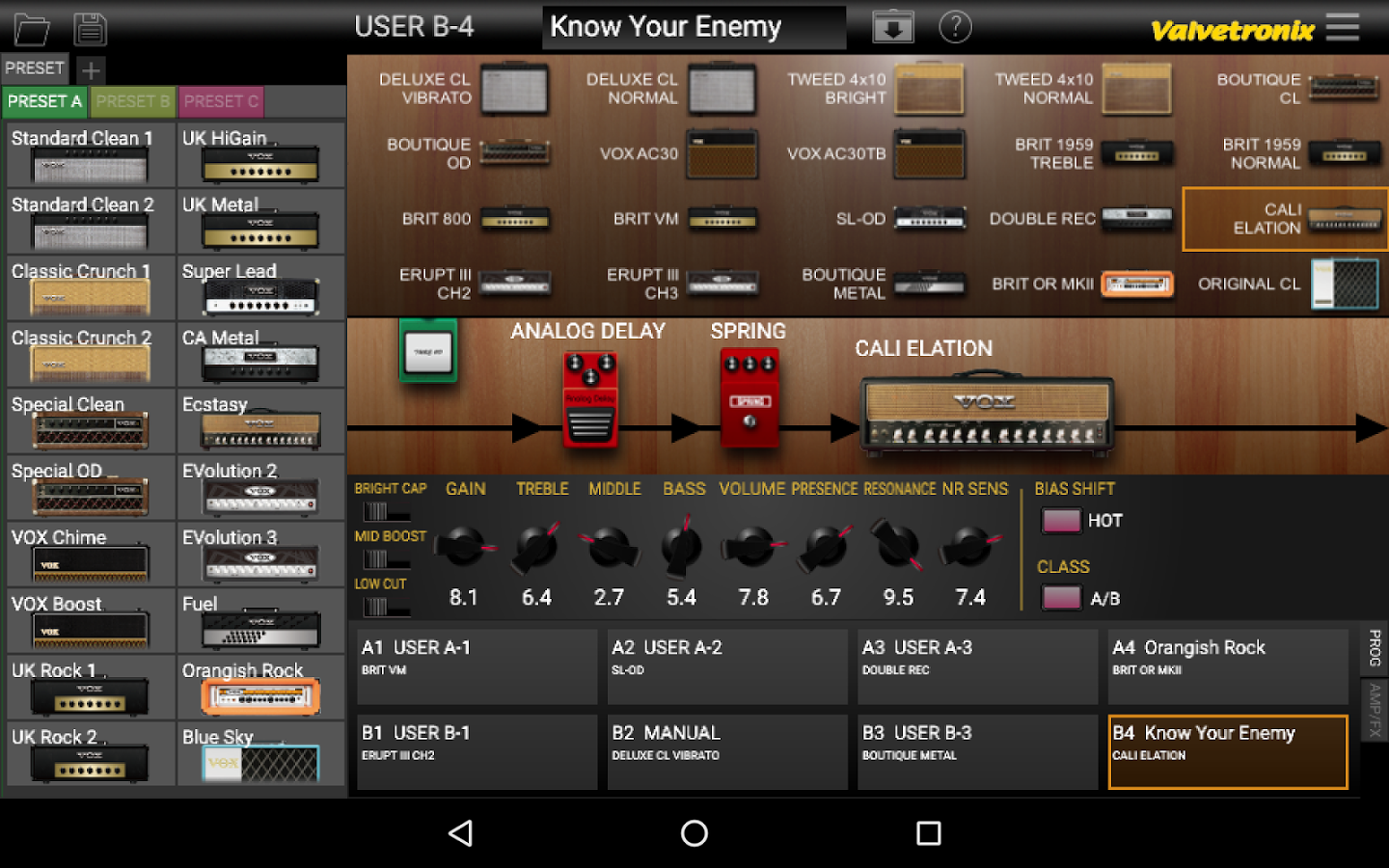Viewport: 1389px width, 868px height.
Task: Add a preset bank with plus button
Action: point(91,70)
